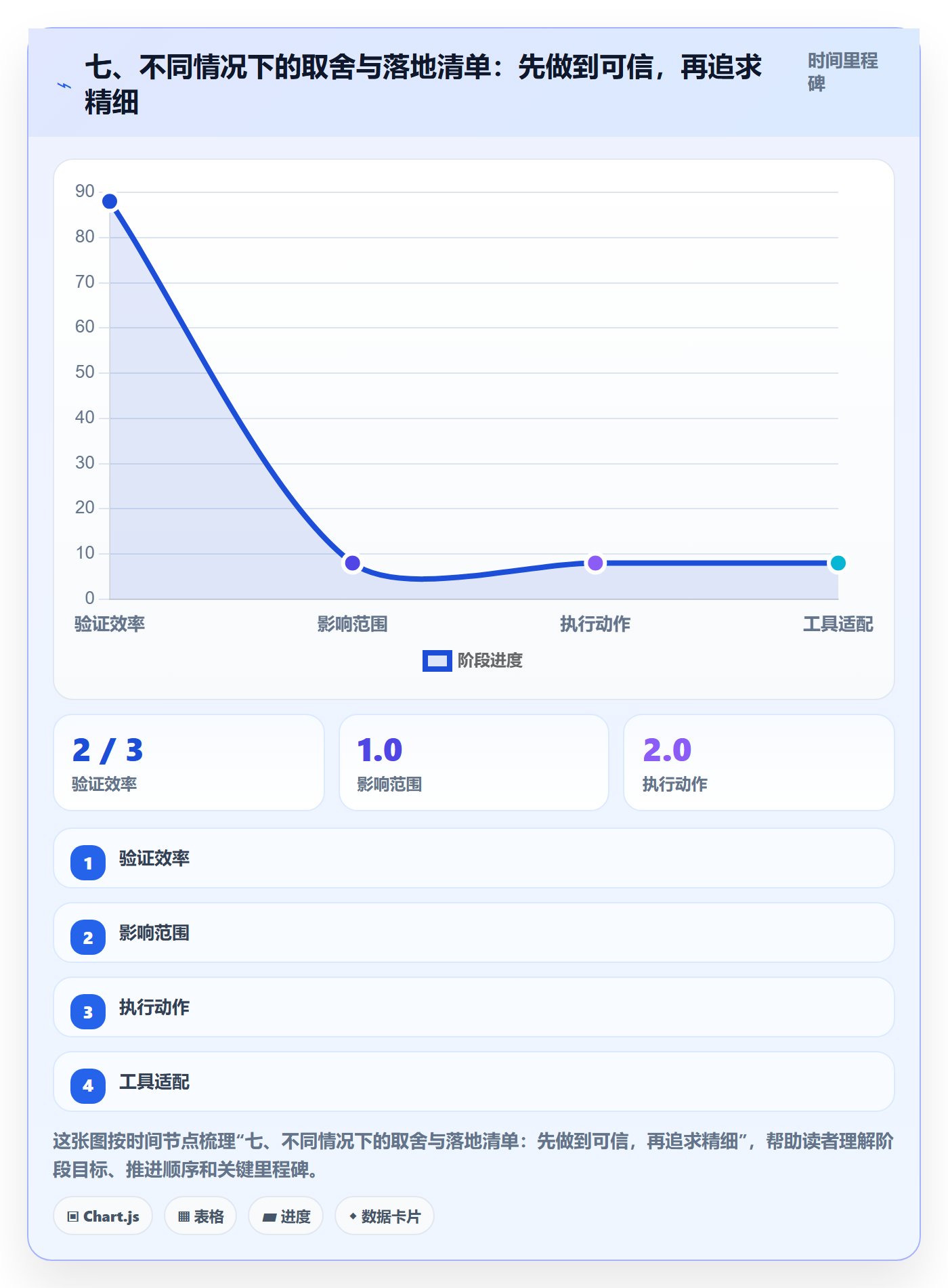Click the number 3 badge for 执行动作
This screenshot has width=948, height=1288.
tap(88, 1012)
